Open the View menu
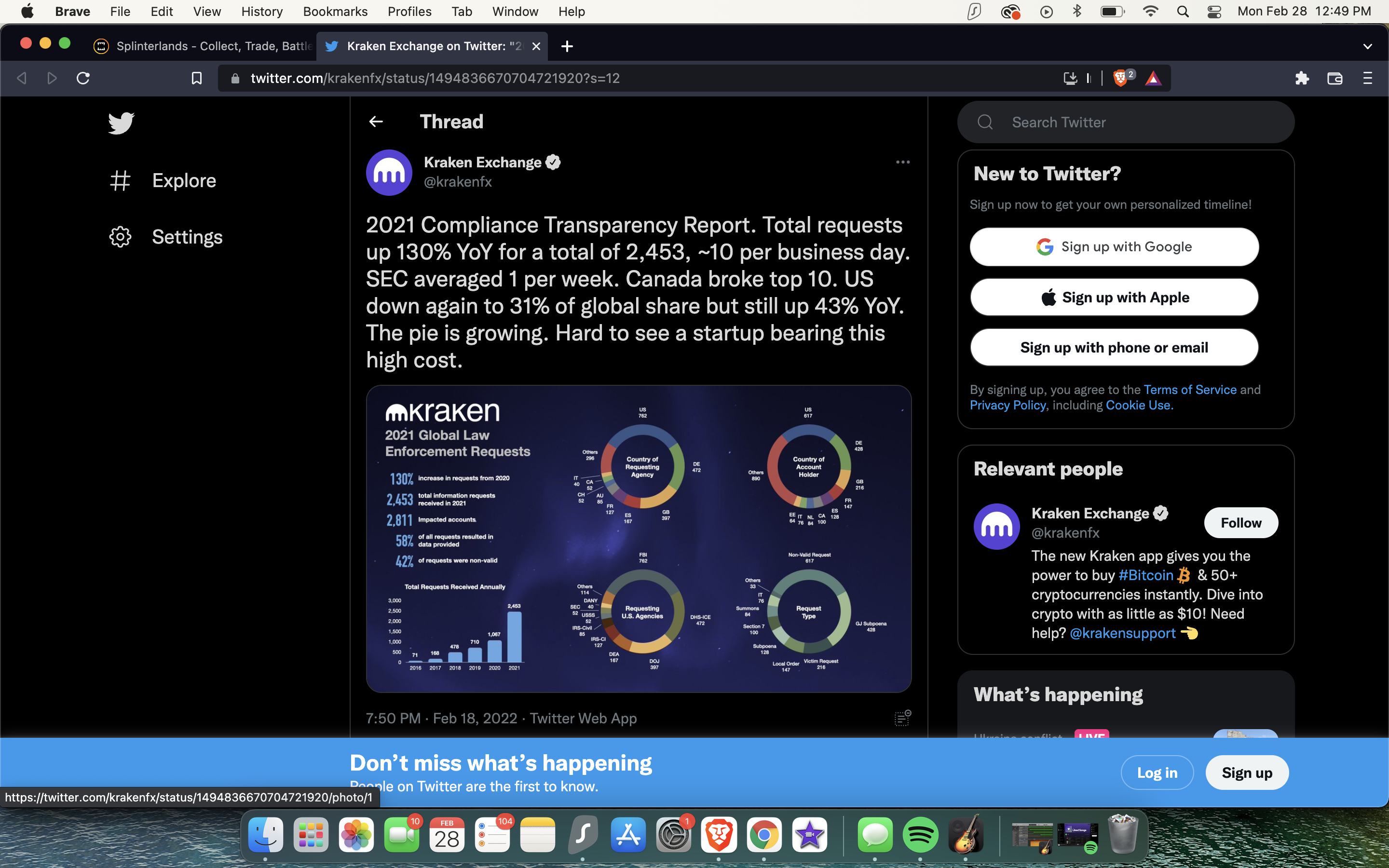Viewport: 1389px width, 868px height. point(207,12)
